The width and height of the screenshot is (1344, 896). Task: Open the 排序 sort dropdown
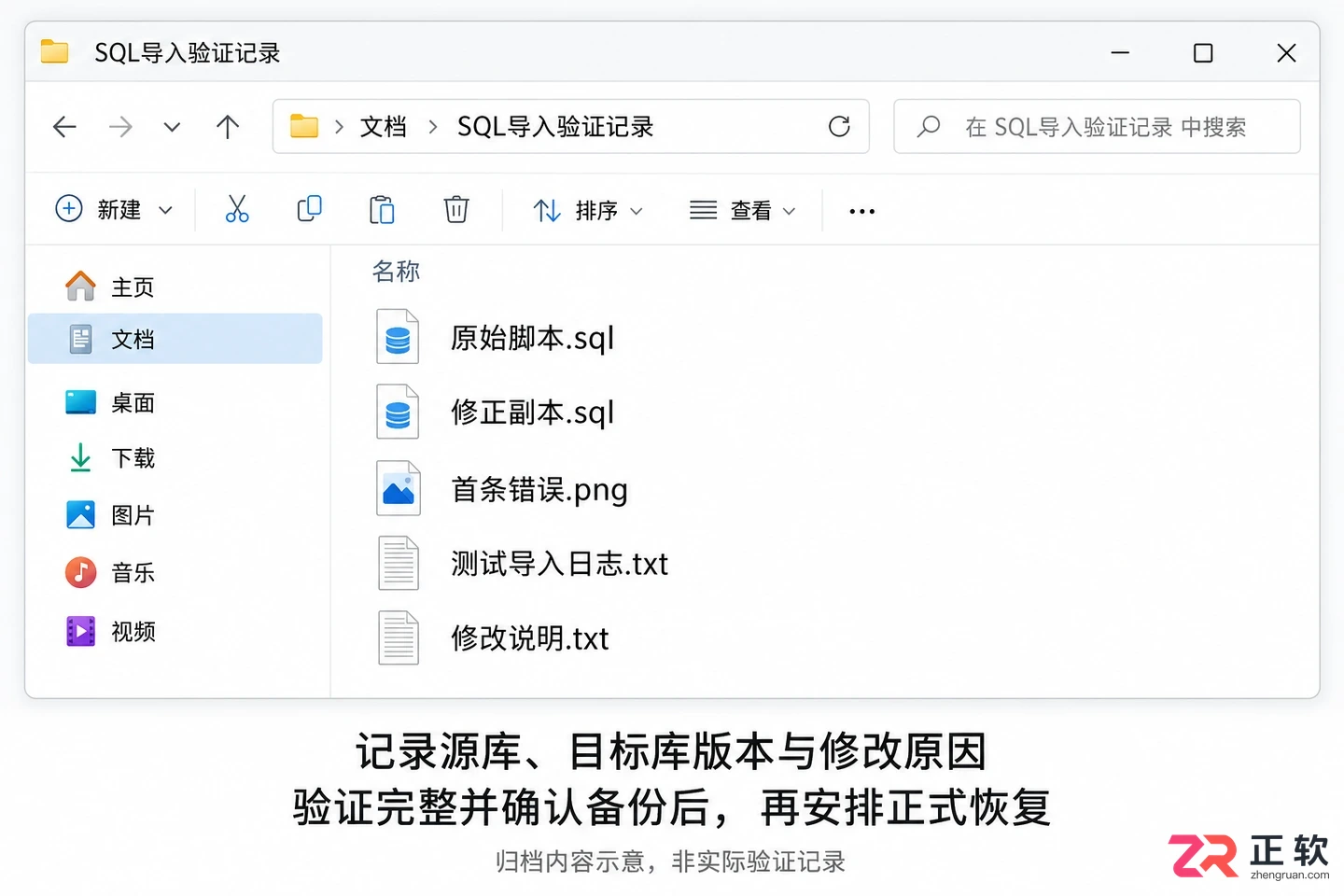click(x=587, y=211)
